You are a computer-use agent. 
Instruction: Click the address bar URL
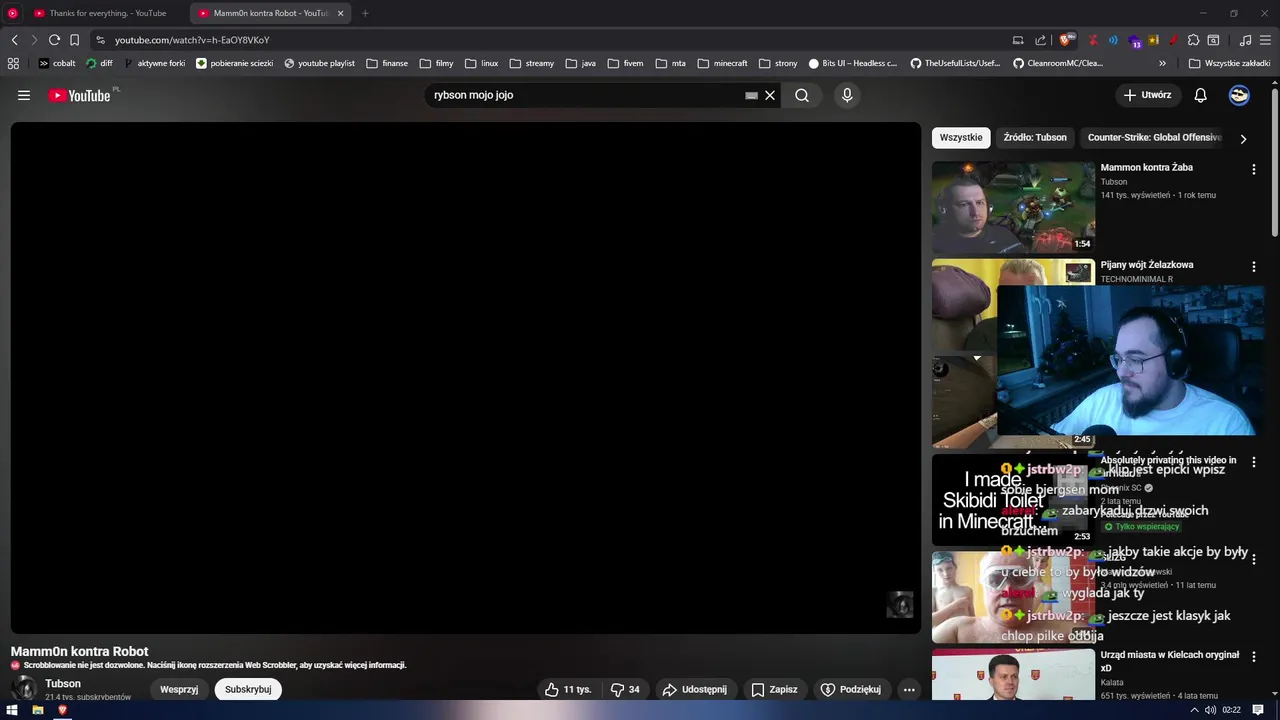pos(192,40)
